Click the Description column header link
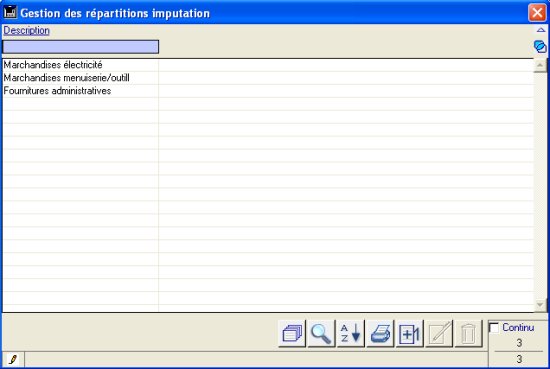The width and height of the screenshot is (550, 369). tap(26, 31)
